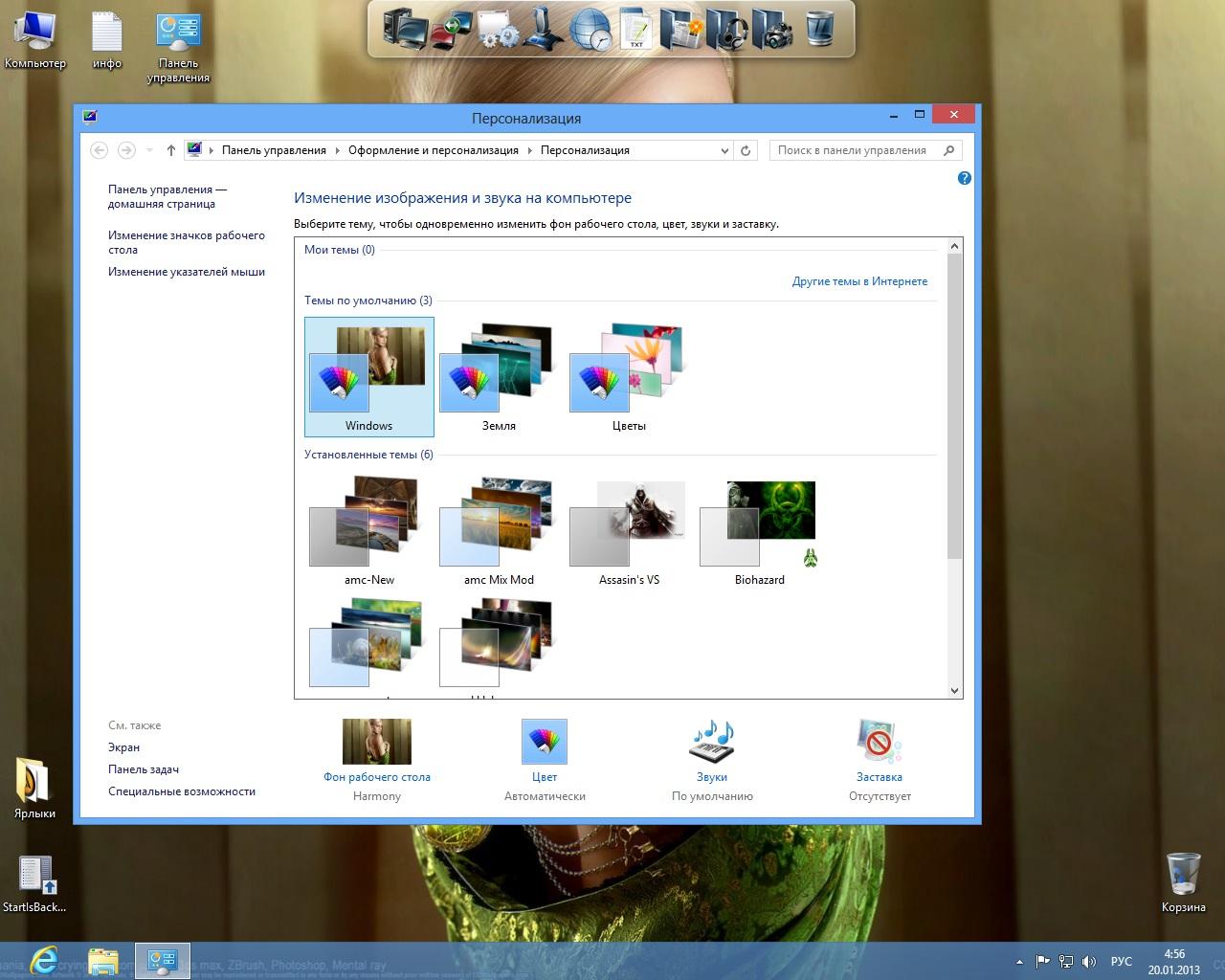Open the Sounds (Звуки) settings icon

pyautogui.click(x=711, y=743)
